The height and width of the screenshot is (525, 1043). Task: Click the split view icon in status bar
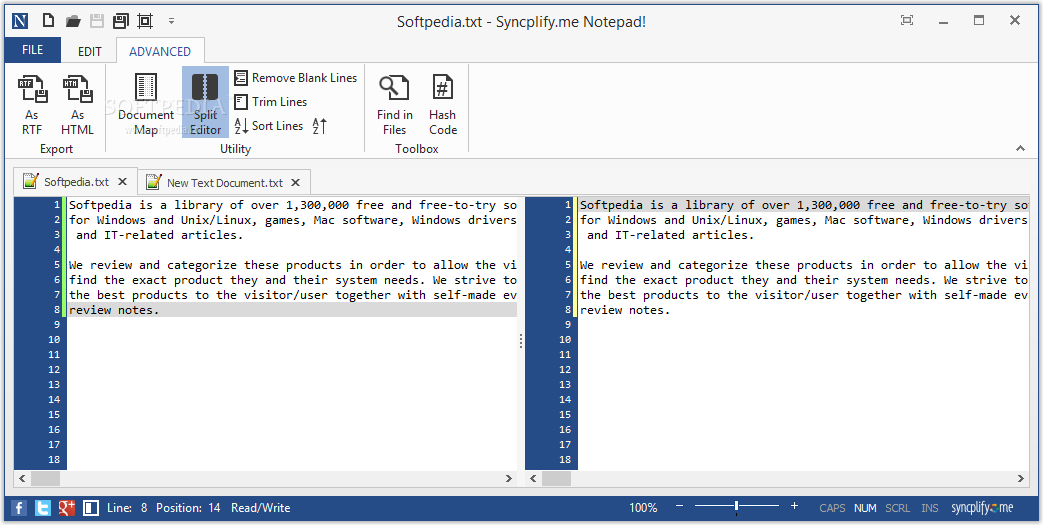click(90, 508)
